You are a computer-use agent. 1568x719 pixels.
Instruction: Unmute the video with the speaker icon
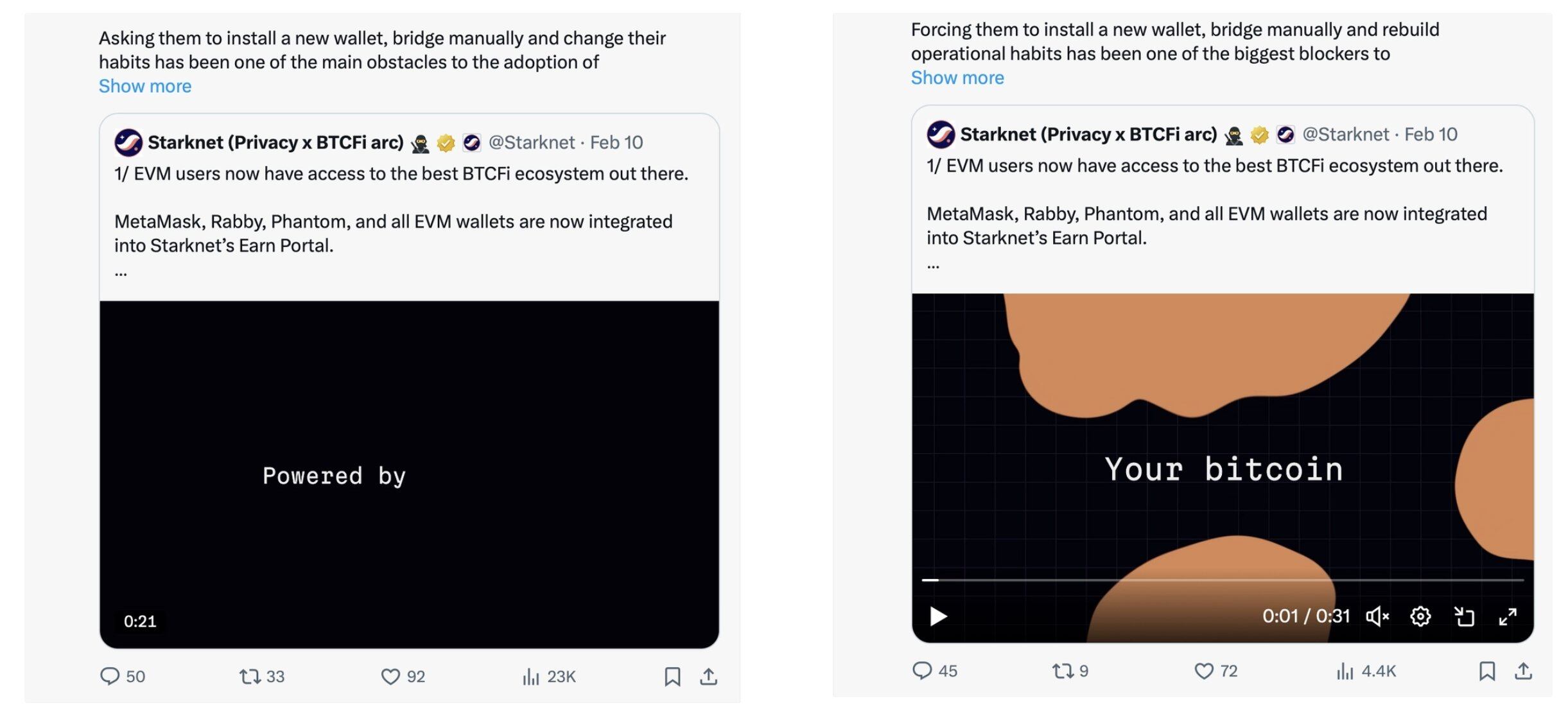click(1376, 616)
